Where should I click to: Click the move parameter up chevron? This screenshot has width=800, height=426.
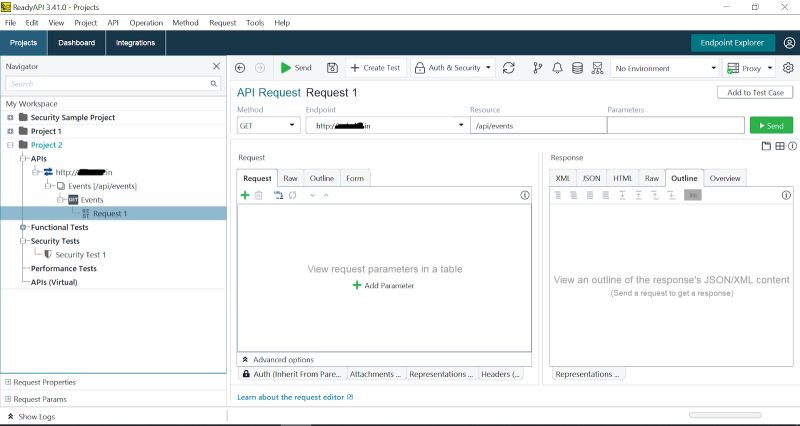point(326,195)
